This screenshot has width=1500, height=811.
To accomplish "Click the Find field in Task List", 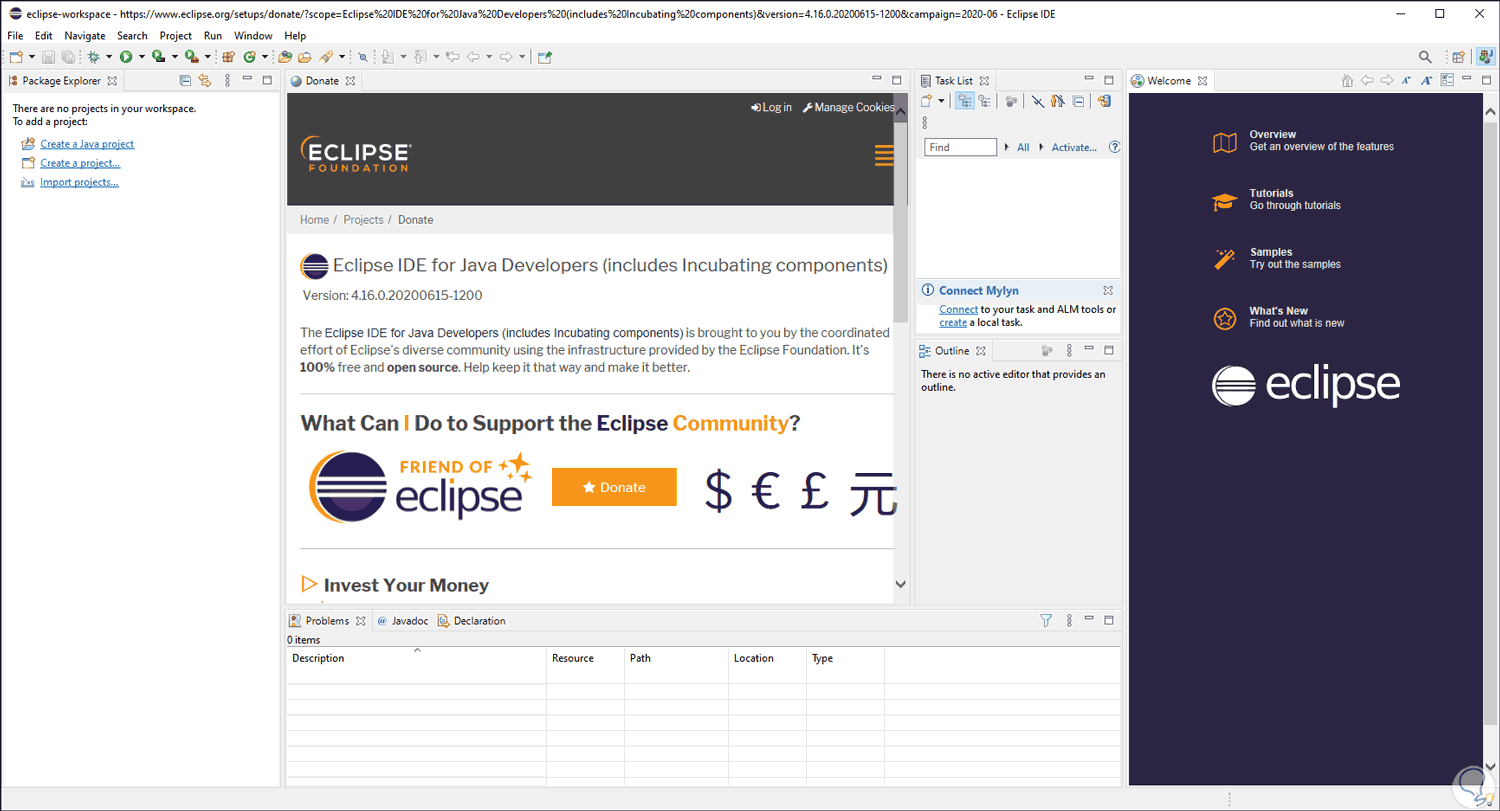I will (x=960, y=147).
